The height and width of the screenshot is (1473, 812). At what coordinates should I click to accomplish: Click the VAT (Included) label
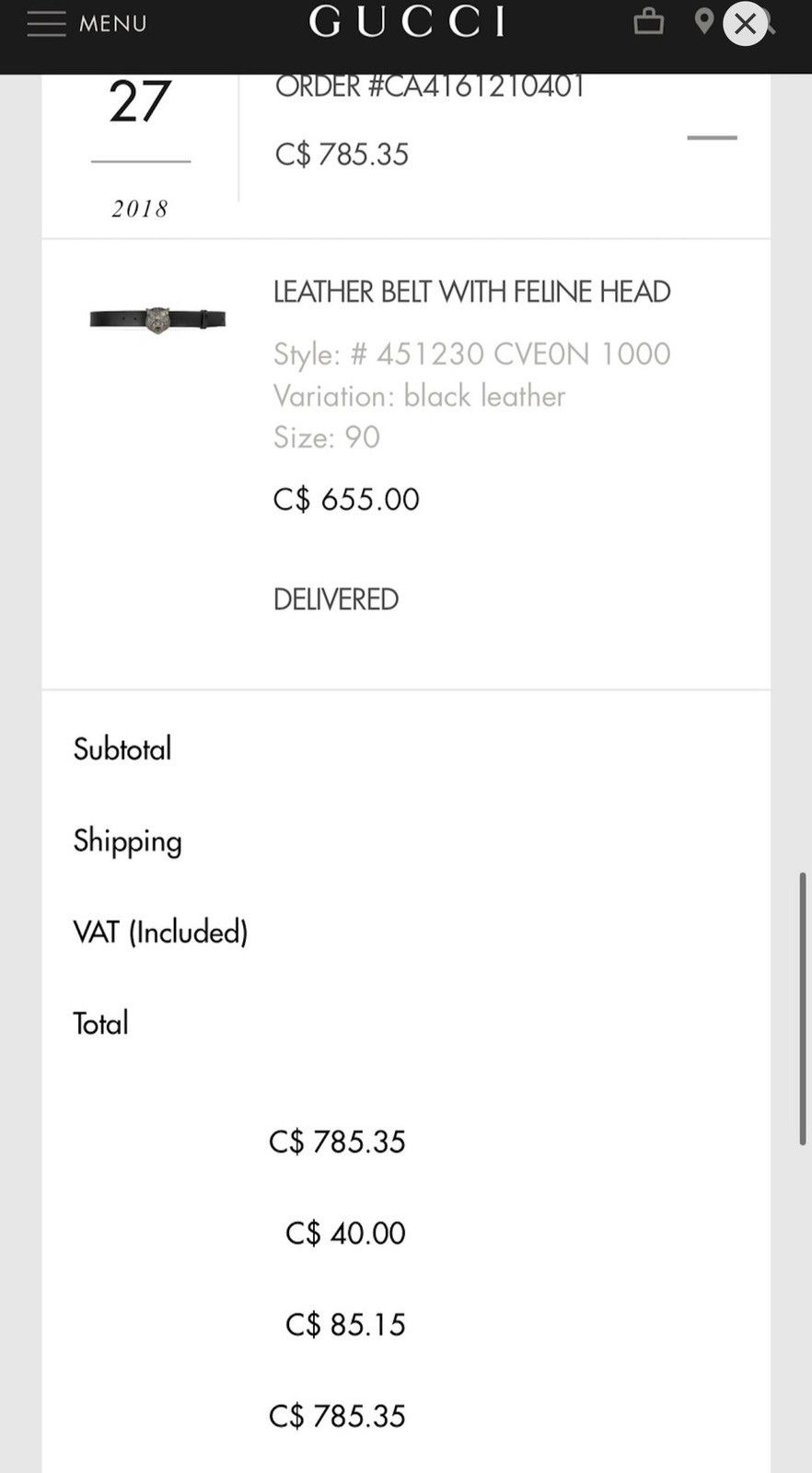(x=161, y=932)
